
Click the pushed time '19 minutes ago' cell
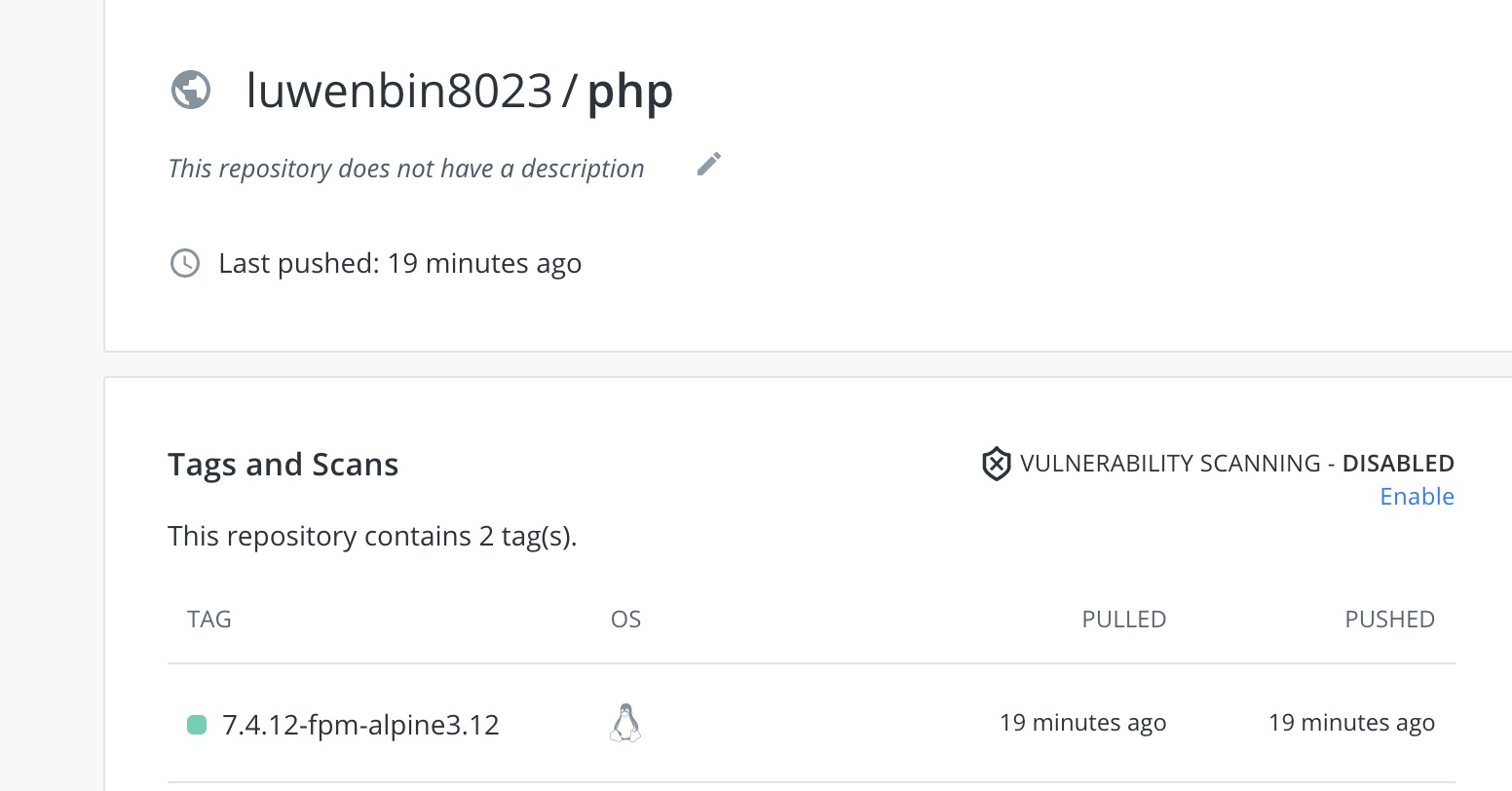[x=1351, y=723]
